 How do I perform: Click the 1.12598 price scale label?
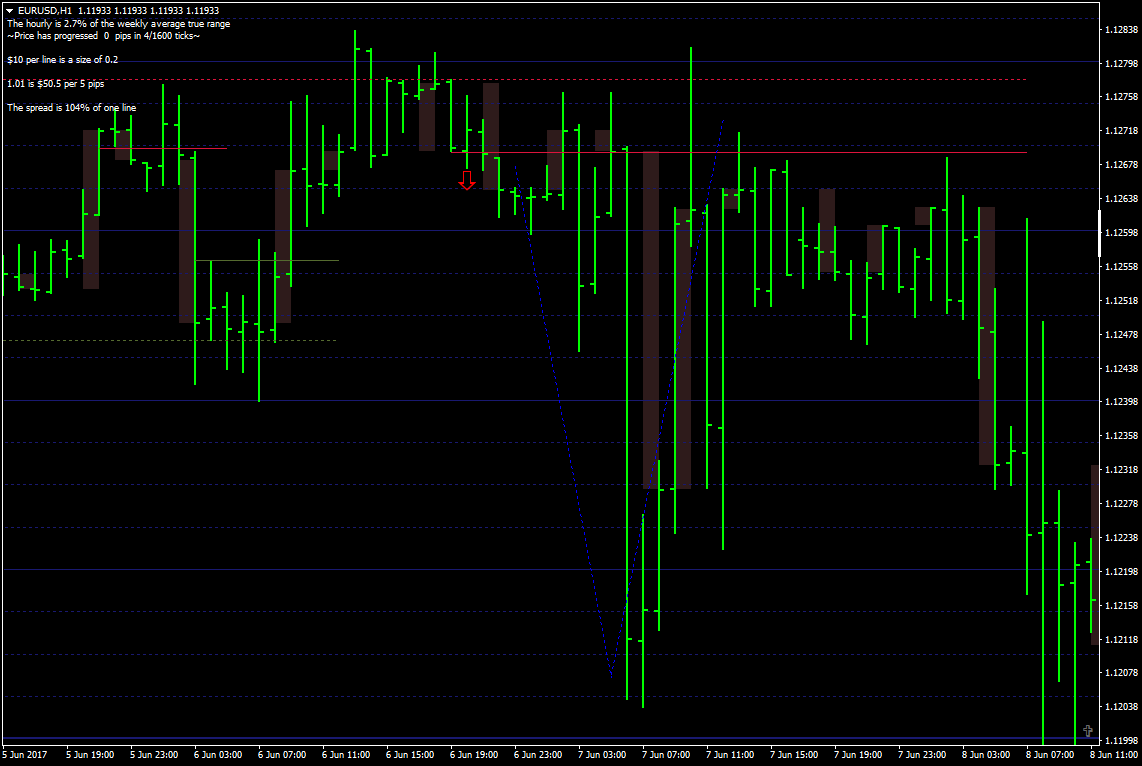(1121, 233)
